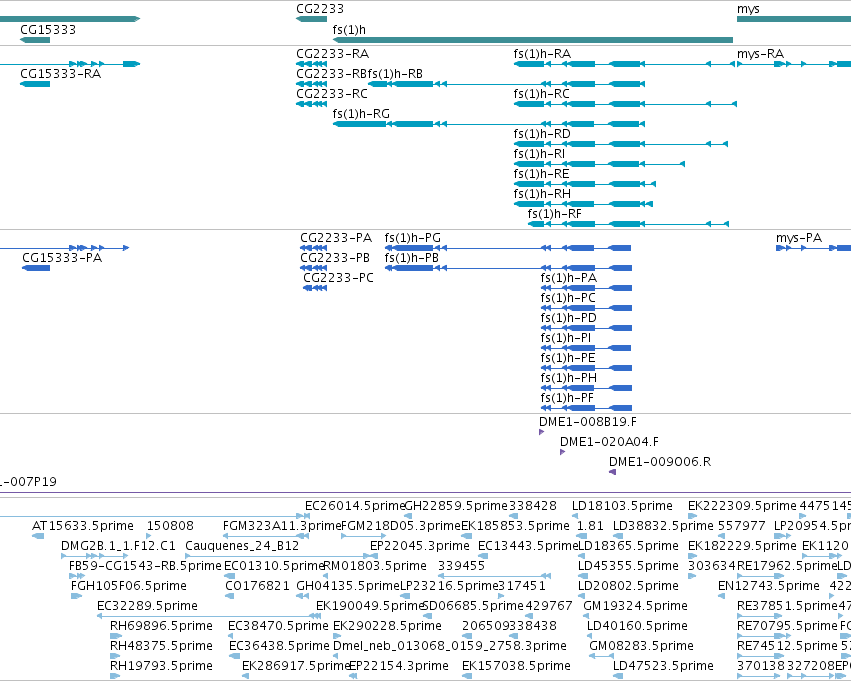Open transcript CG15333-RA
The height and width of the screenshot is (681, 851).
60,74
